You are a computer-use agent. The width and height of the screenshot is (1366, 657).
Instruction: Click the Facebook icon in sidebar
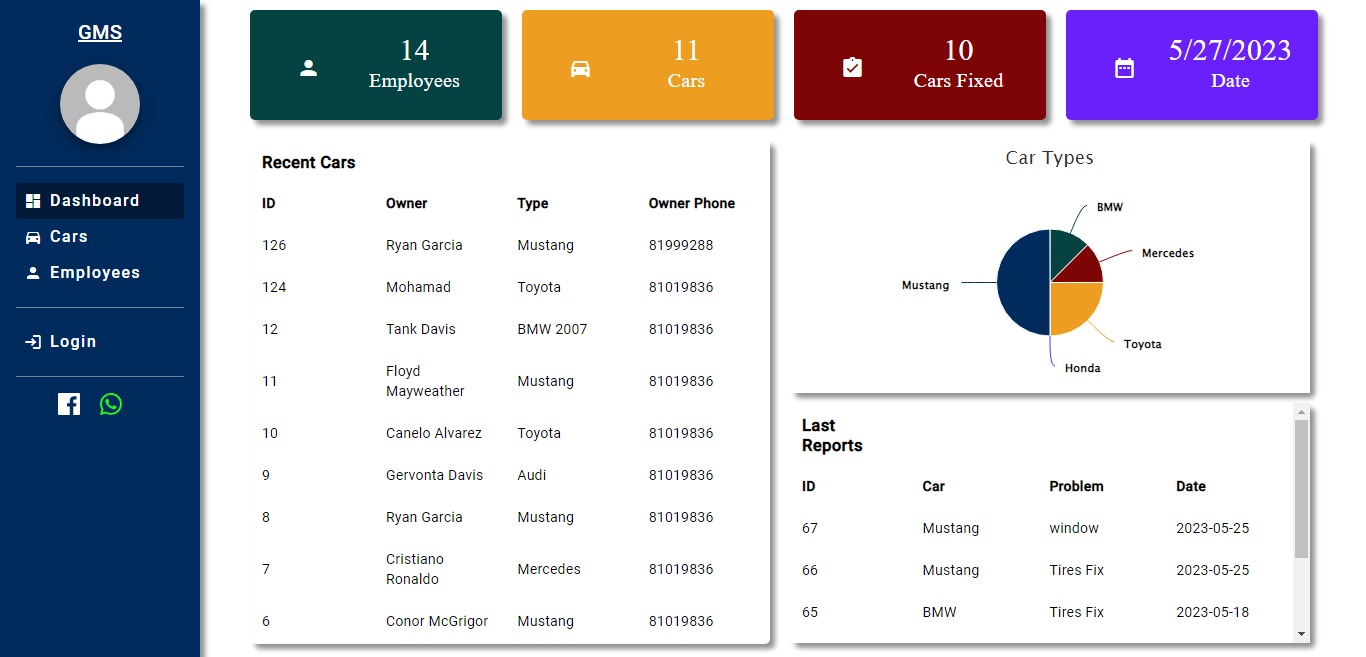click(x=69, y=404)
